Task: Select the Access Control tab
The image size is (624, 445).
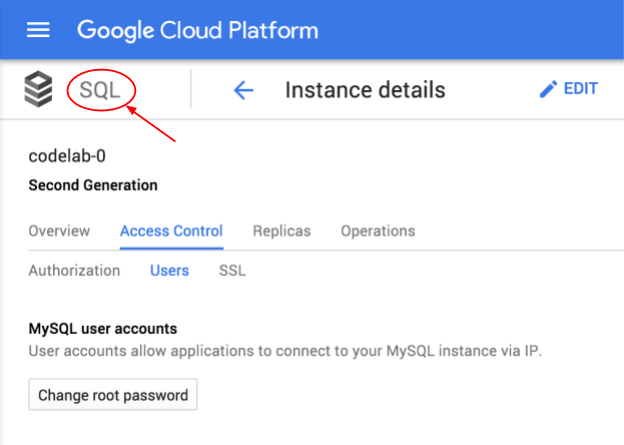Action: (172, 232)
